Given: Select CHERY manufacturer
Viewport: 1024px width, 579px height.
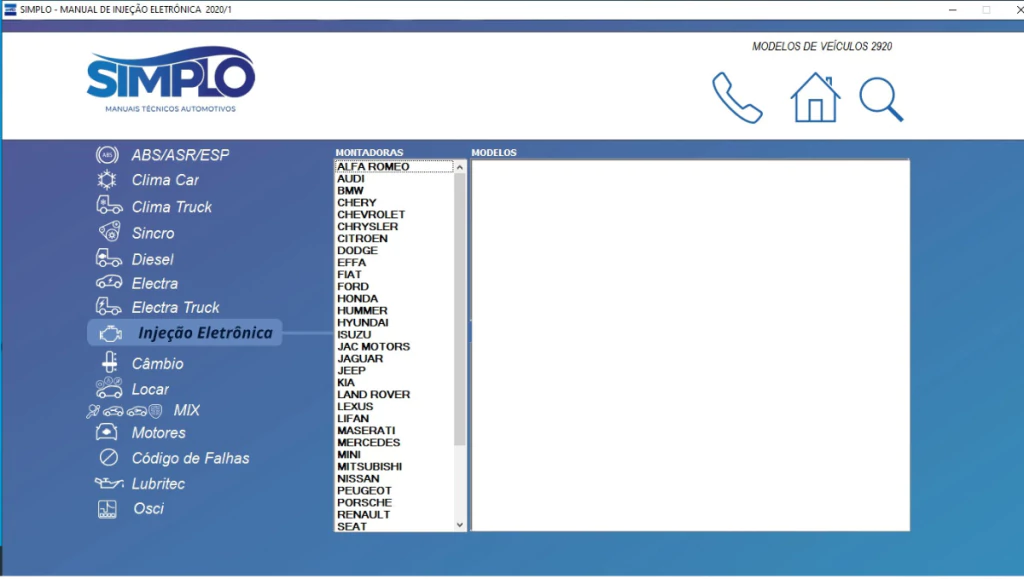Looking at the screenshot, I should click(394, 202).
